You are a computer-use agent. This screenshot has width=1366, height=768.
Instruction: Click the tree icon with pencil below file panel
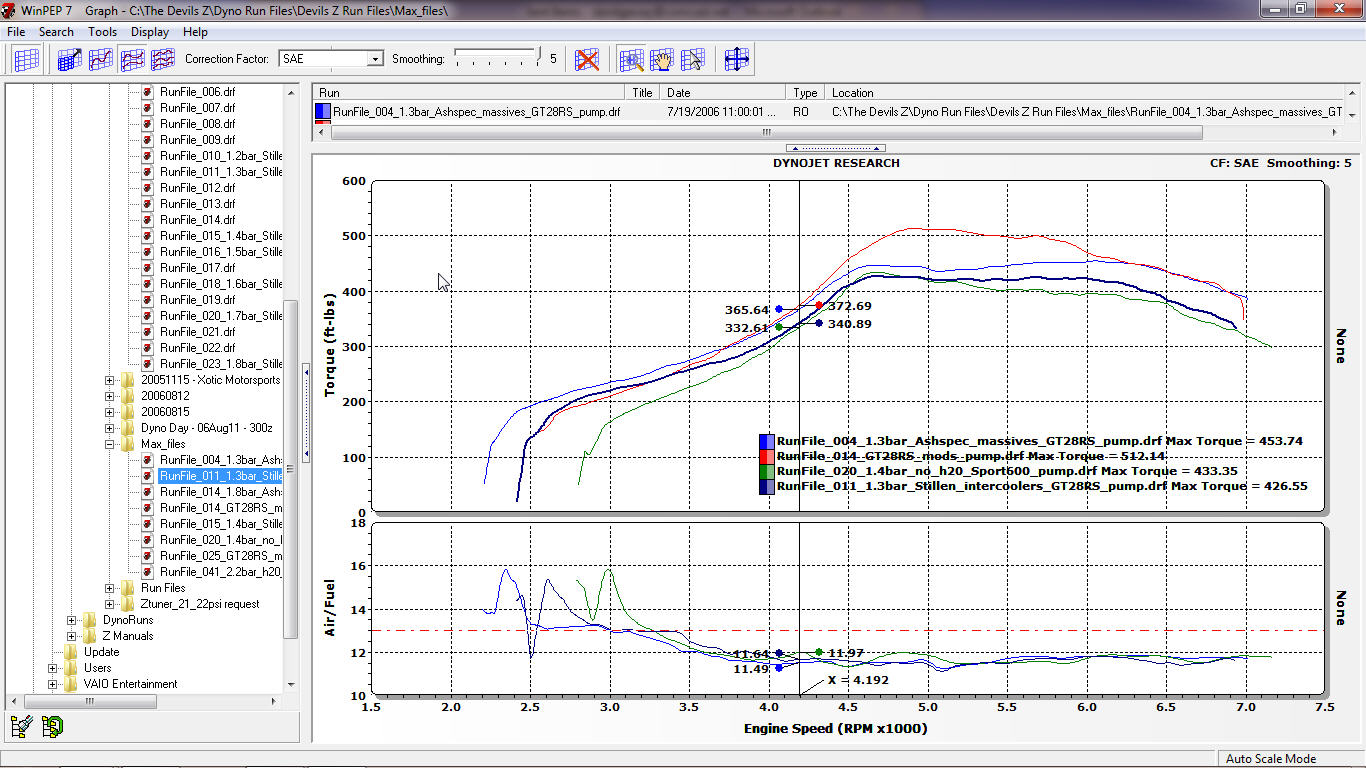click(22, 727)
